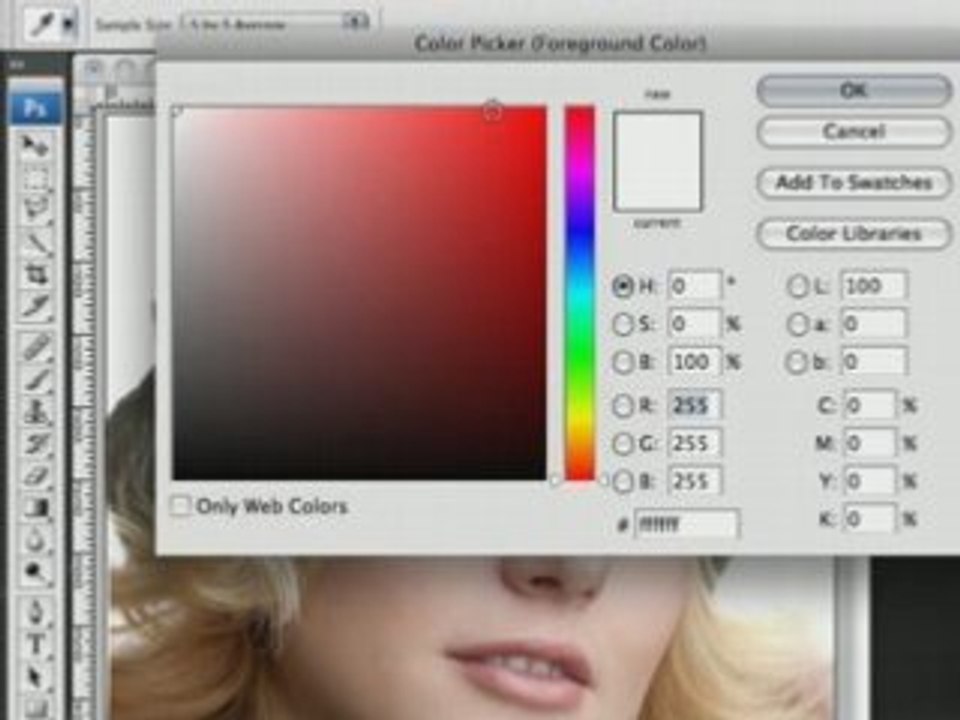Select the B brightness radio button
Screen dimensions: 960x720
pyautogui.click(x=622, y=362)
